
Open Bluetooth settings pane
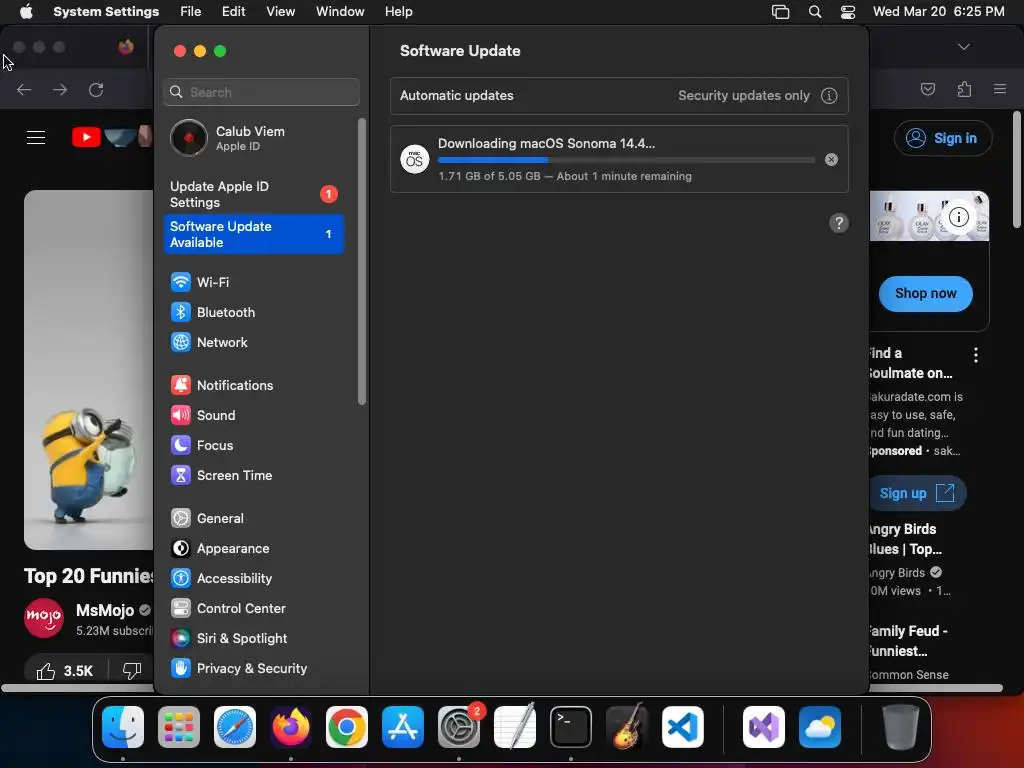coord(253,312)
